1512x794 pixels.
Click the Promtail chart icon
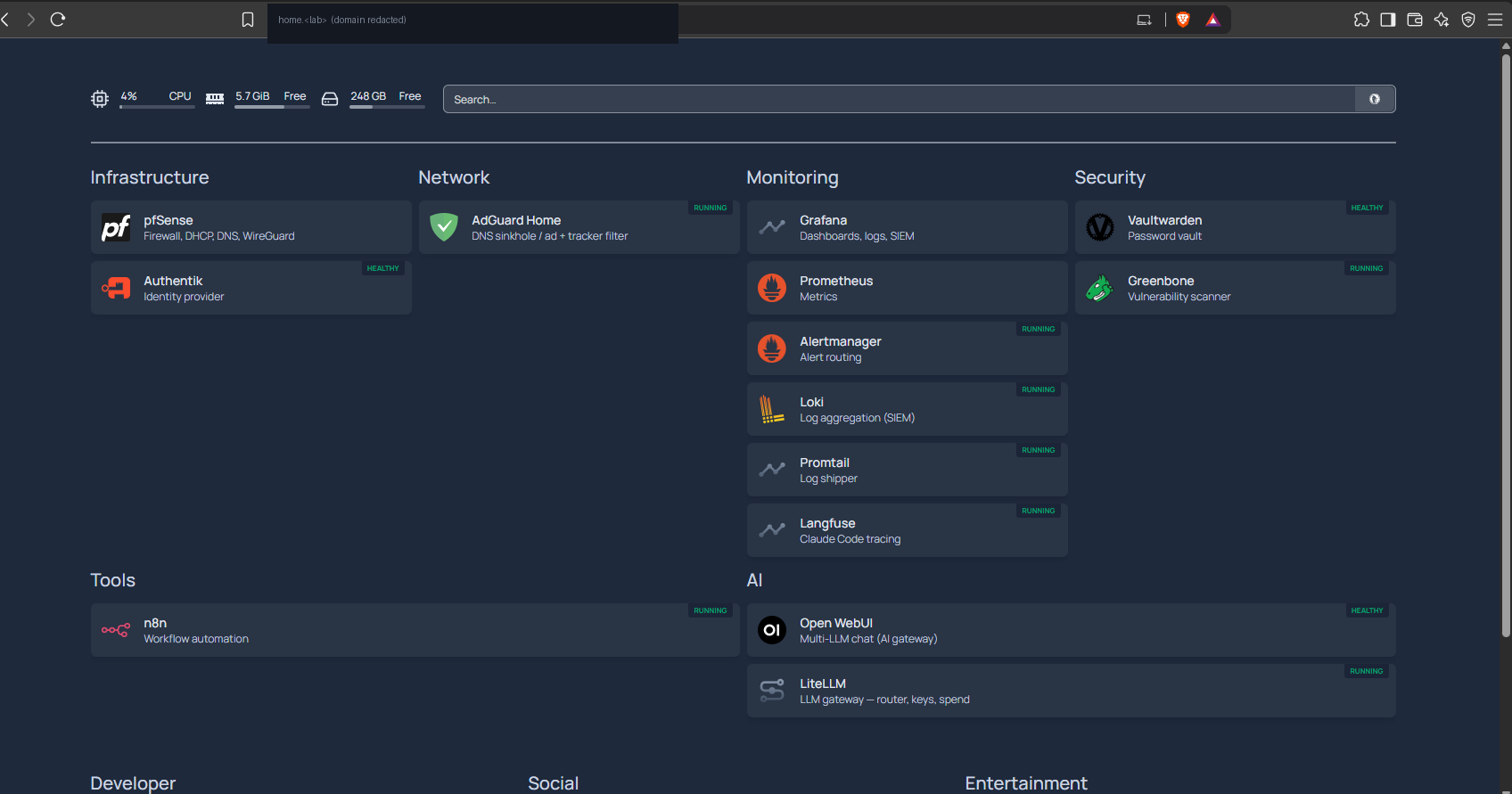[772, 470]
